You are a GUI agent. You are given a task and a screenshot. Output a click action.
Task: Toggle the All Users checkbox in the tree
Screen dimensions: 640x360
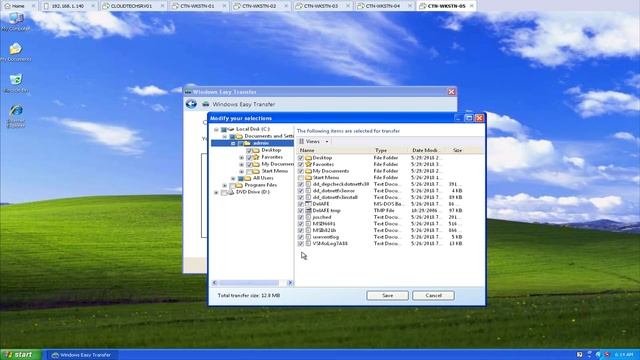[240, 178]
